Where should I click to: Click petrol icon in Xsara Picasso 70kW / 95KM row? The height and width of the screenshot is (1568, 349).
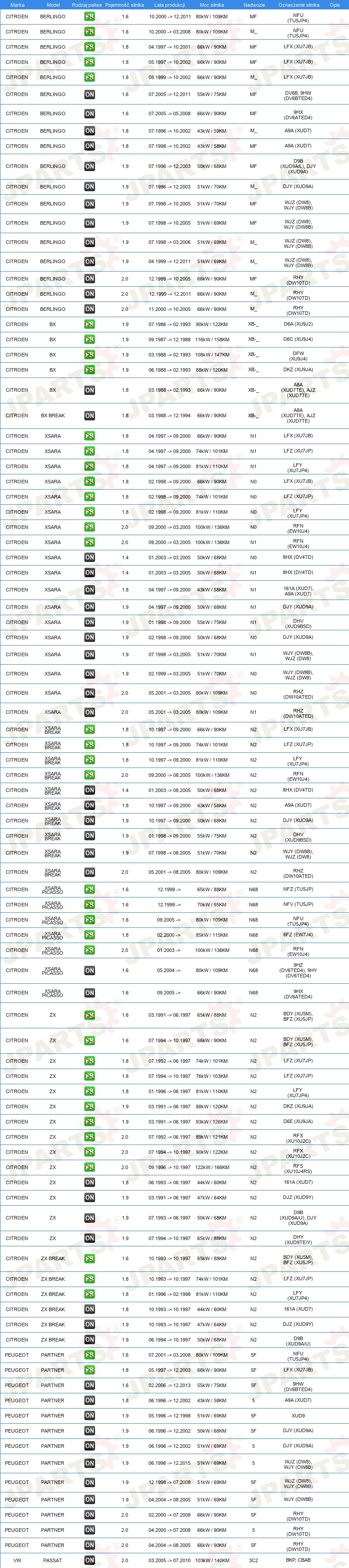click(x=89, y=905)
